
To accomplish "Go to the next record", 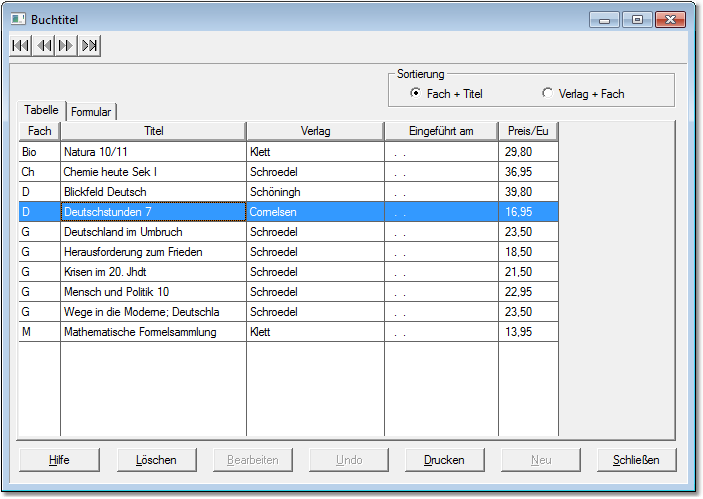I will point(66,45).
